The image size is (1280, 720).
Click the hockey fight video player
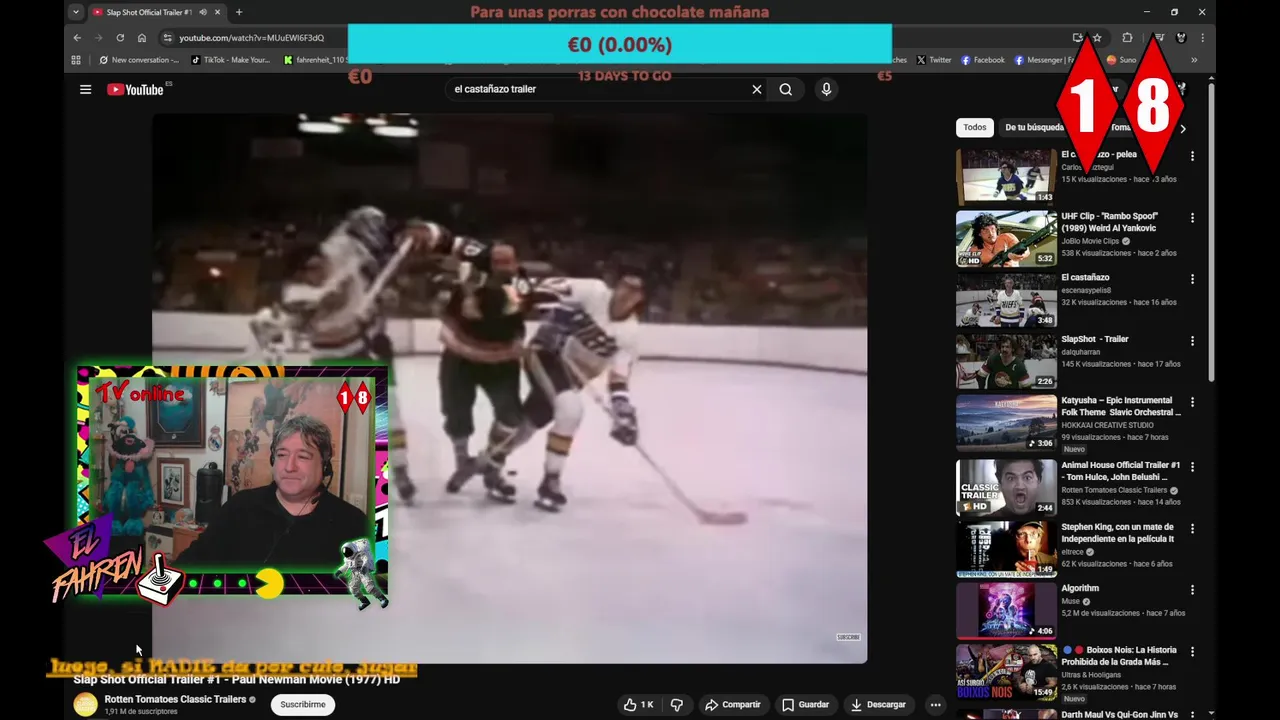pyautogui.click(x=509, y=388)
